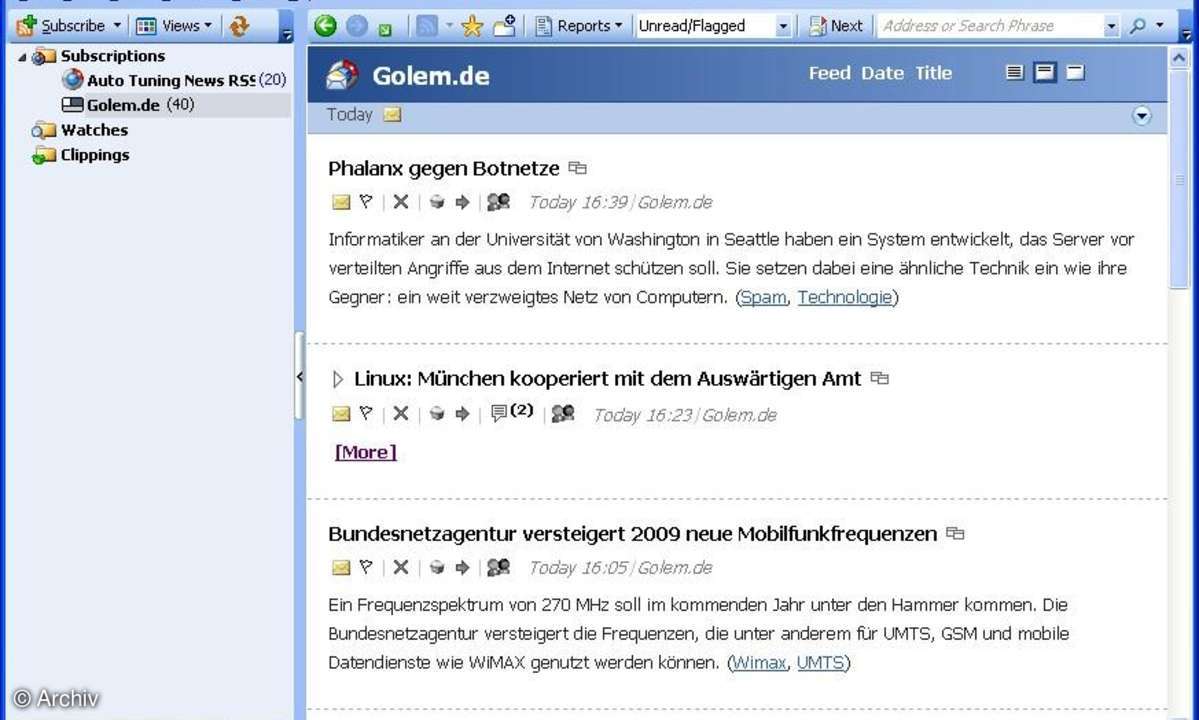This screenshot has height=720, width=1199.
Task: Open the Reports dropdown menu
Action: click(579, 26)
